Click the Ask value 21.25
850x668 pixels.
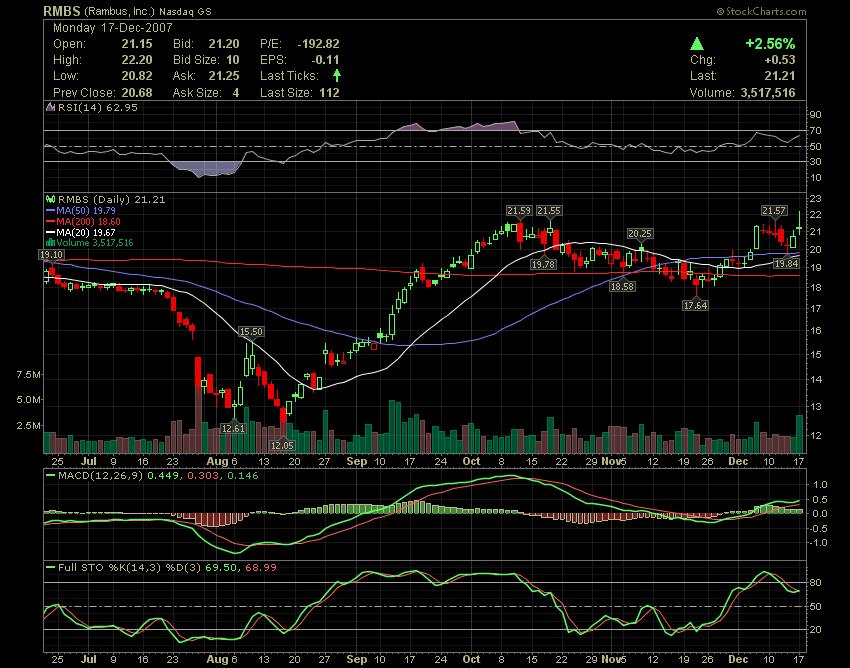click(223, 76)
